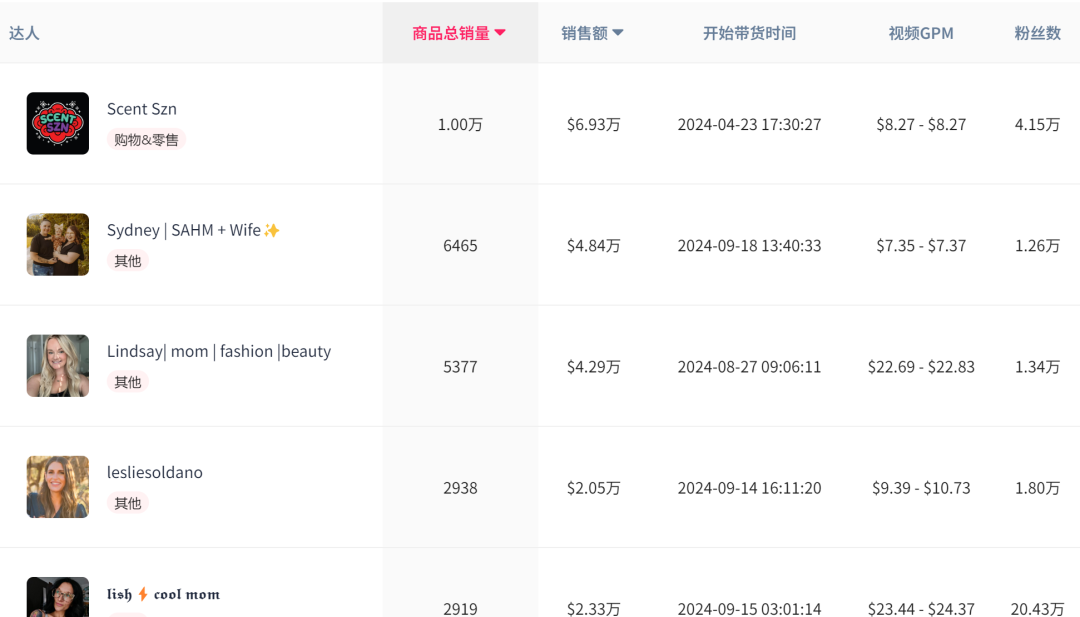Select Lindsay's profile picture
The width and height of the screenshot is (1080, 617).
click(x=58, y=365)
